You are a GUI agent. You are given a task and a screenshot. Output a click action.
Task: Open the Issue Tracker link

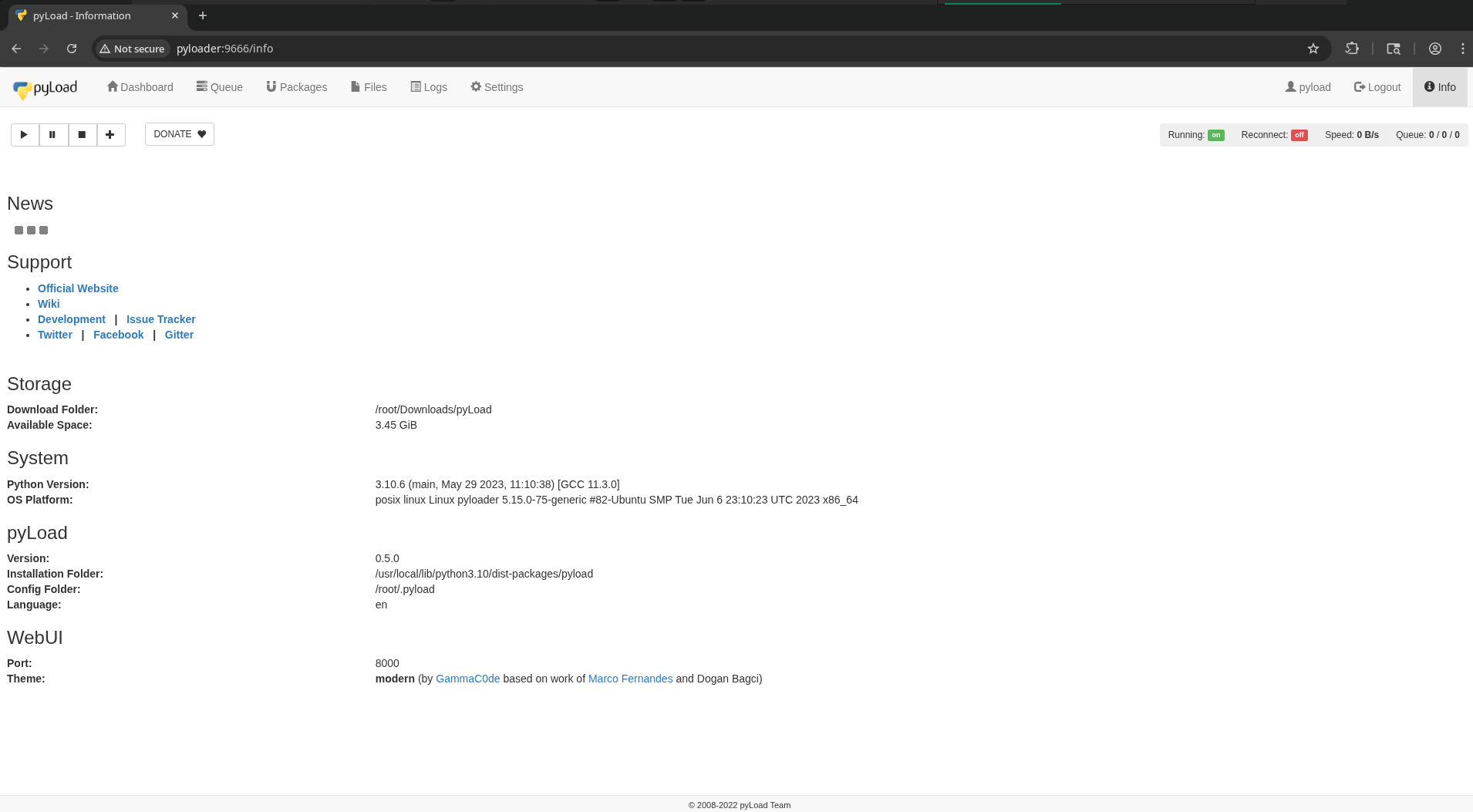[160, 319]
